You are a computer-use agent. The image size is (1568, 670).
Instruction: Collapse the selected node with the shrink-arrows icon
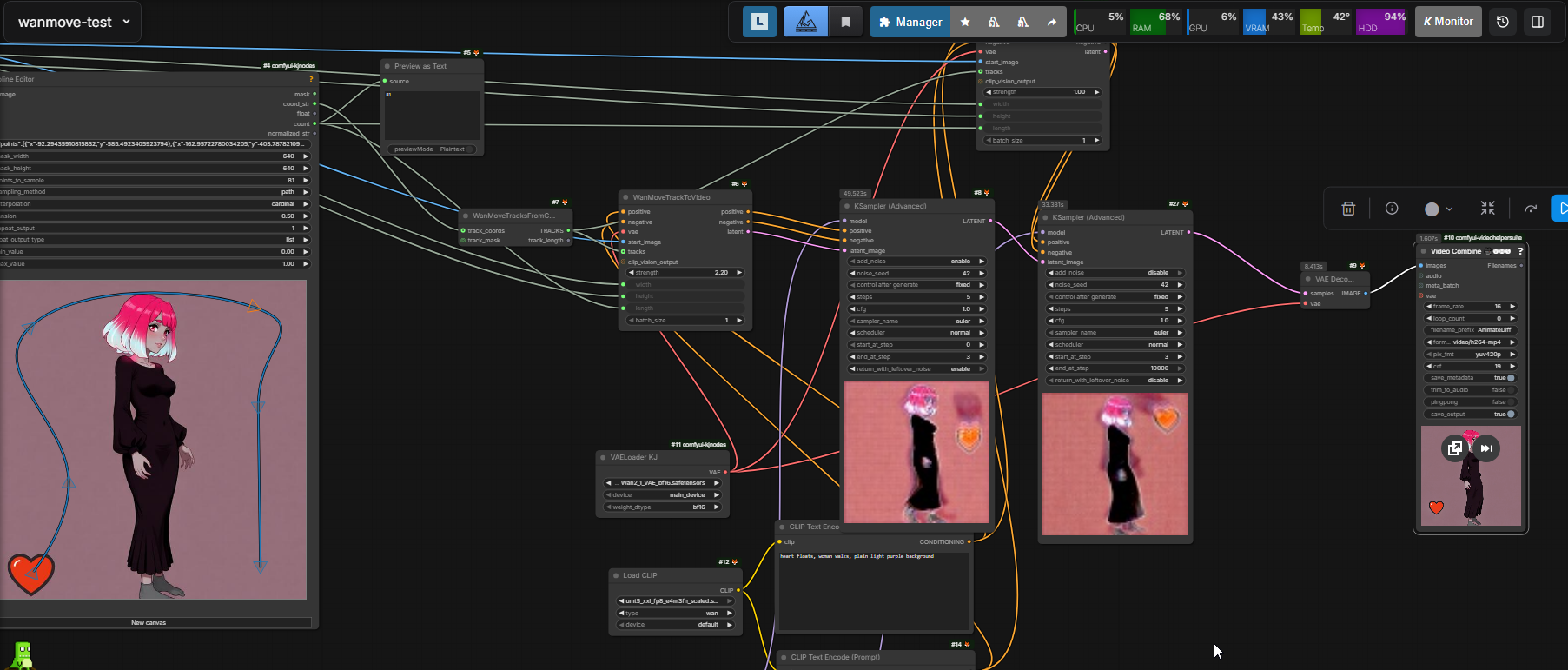tap(1487, 209)
